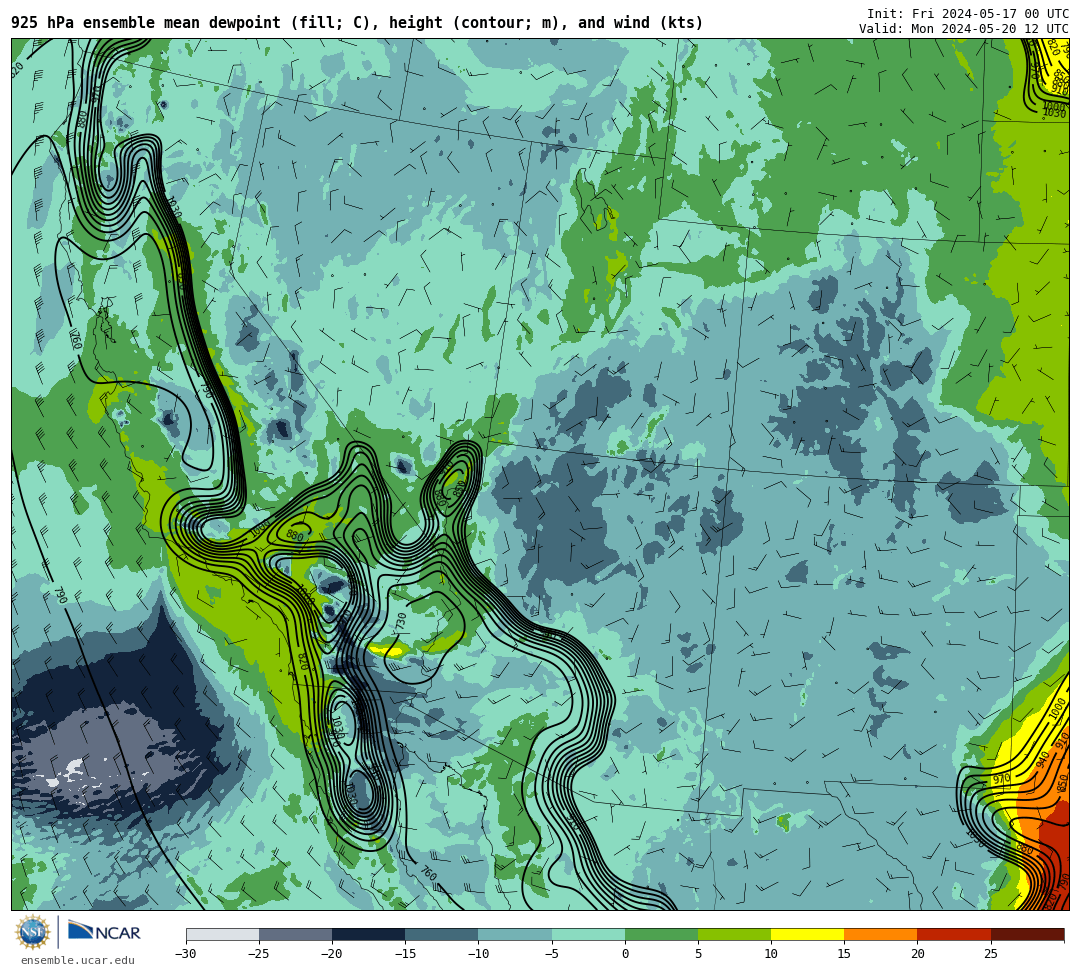Click the colorbar label 25
This screenshot has height=973, width=1080.
click(x=990, y=954)
